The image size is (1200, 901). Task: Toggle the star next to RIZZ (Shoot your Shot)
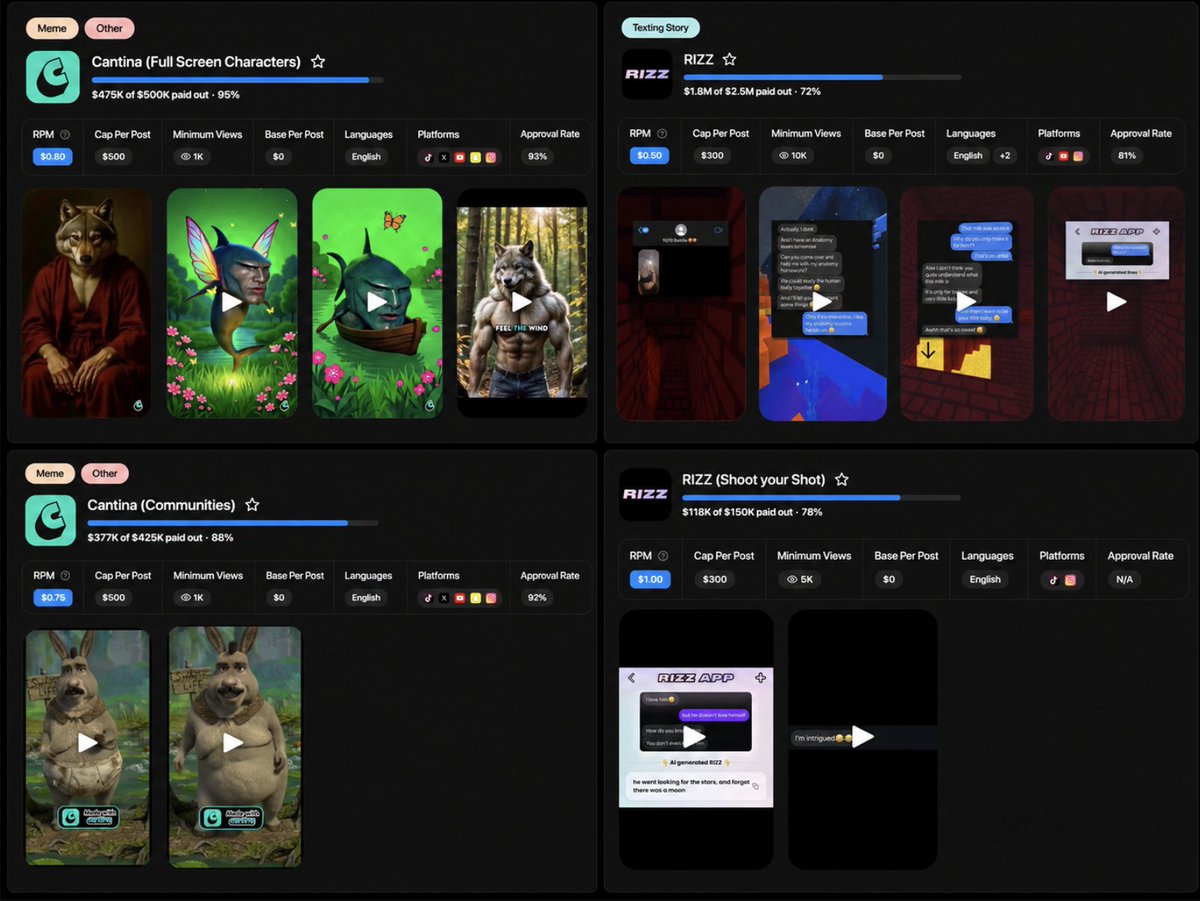click(842, 480)
